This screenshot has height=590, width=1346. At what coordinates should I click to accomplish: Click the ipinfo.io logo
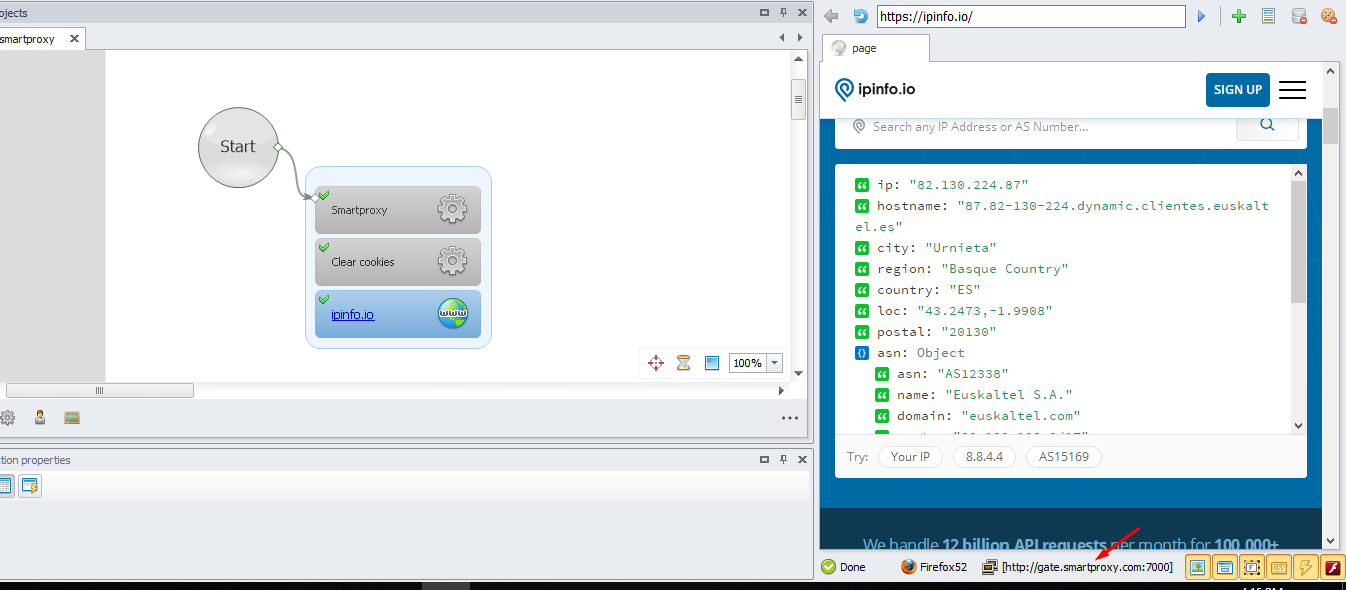tap(875, 89)
